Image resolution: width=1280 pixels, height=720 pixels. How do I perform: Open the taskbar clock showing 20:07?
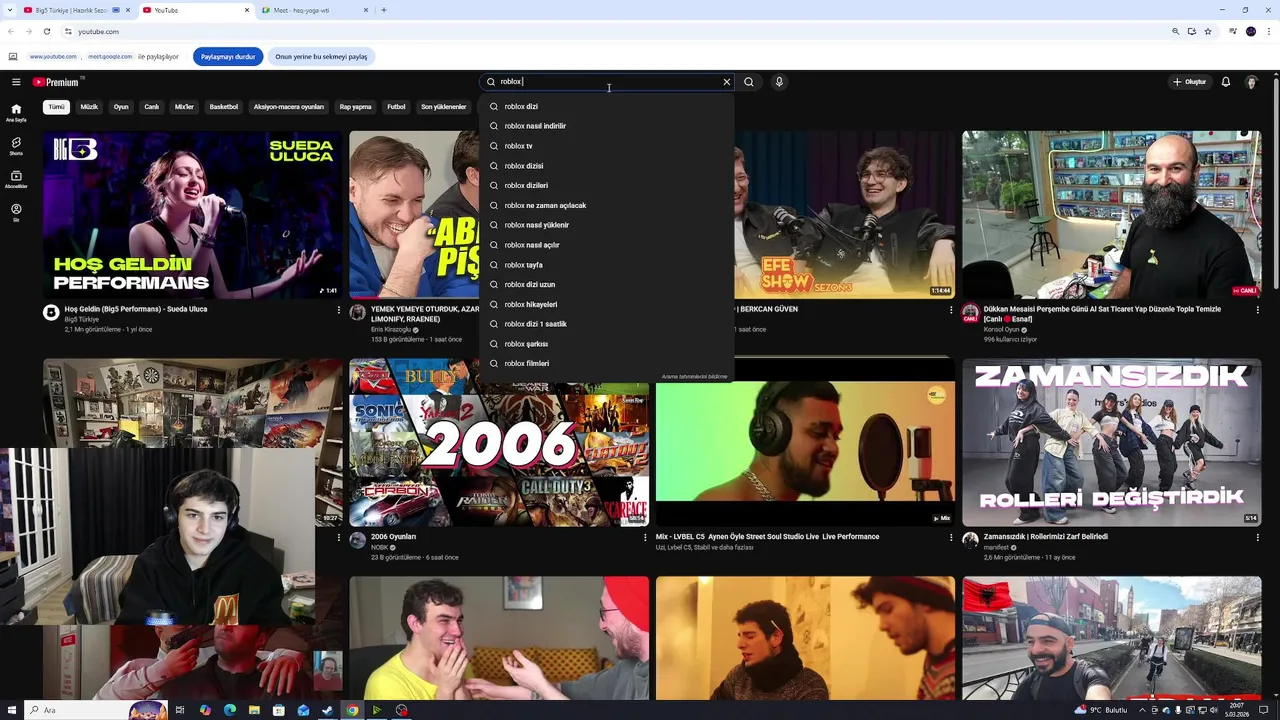(1236, 710)
